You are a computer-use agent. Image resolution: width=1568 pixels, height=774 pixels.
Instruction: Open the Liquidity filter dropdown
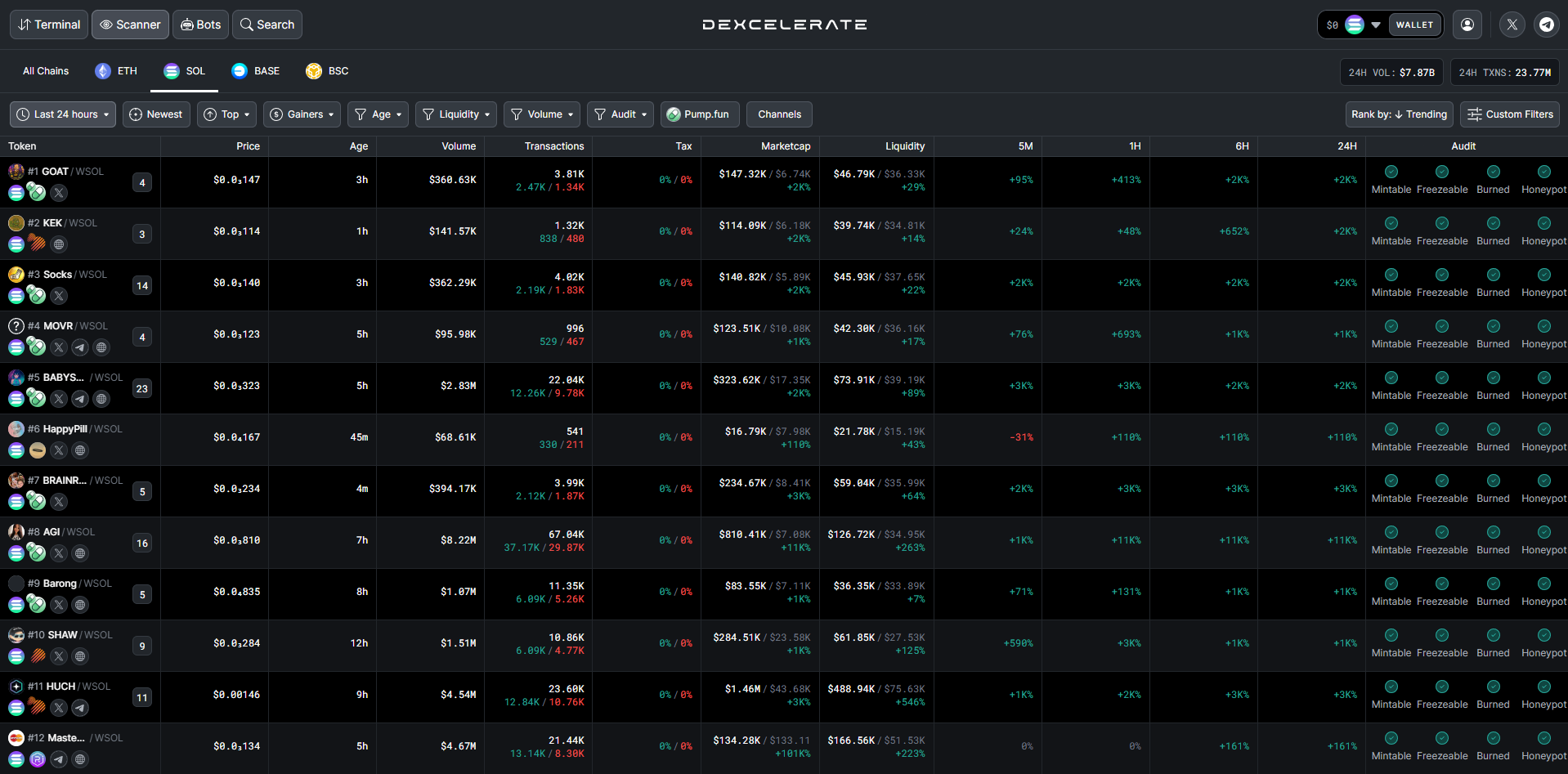(x=456, y=114)
